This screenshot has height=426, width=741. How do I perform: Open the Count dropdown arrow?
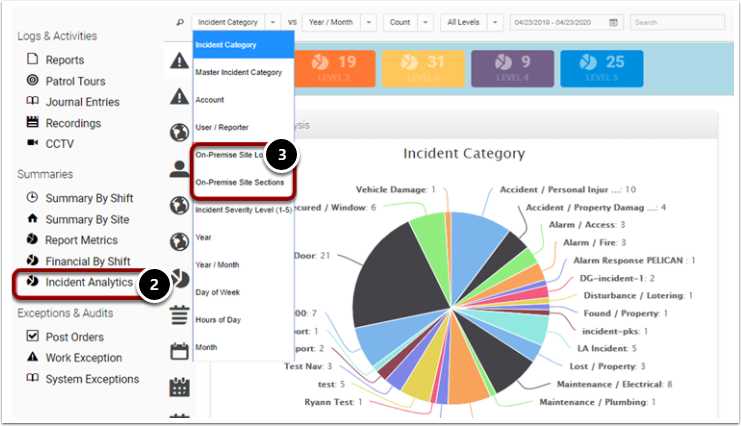coord(425,22)
